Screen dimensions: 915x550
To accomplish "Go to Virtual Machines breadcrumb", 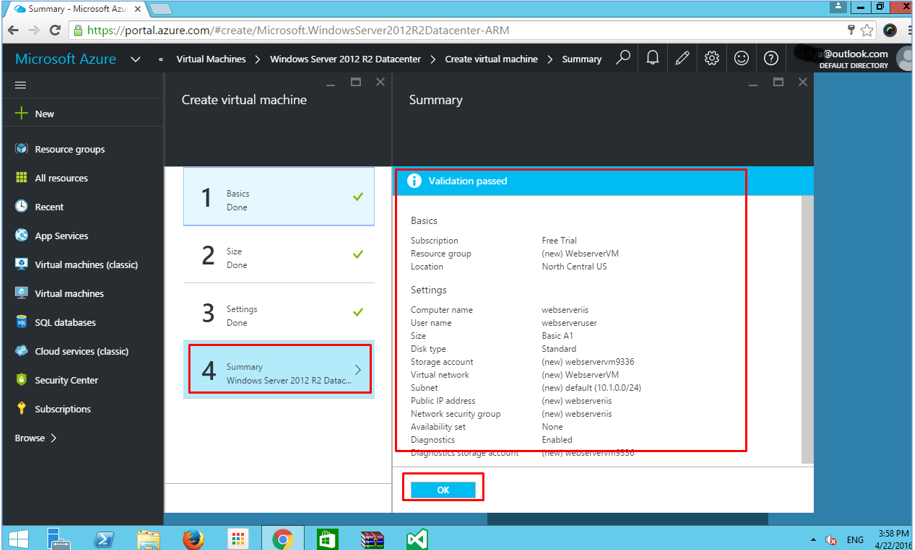I will pyautogui.click(x=211, y=59).
